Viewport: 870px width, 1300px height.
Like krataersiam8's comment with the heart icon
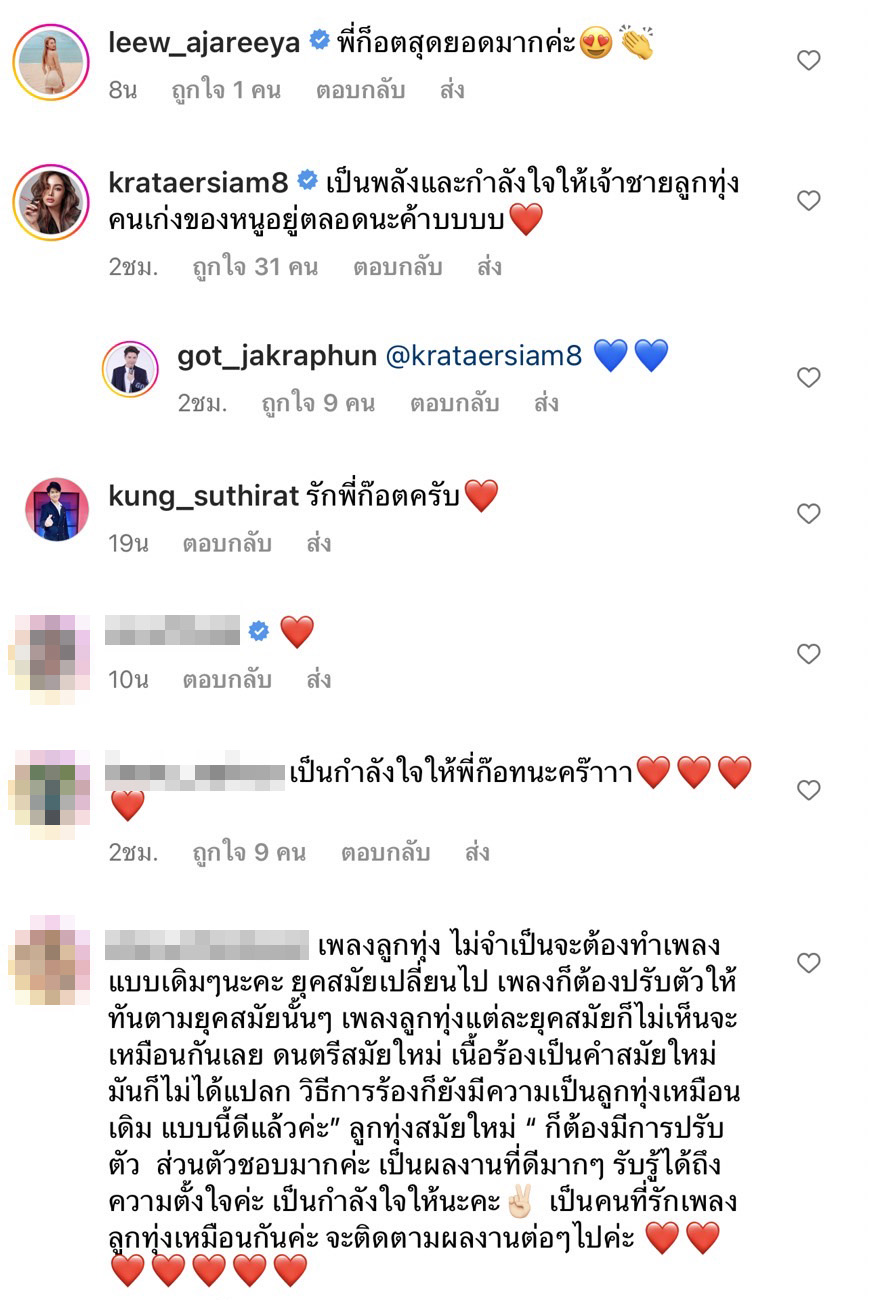coord(808,200)
